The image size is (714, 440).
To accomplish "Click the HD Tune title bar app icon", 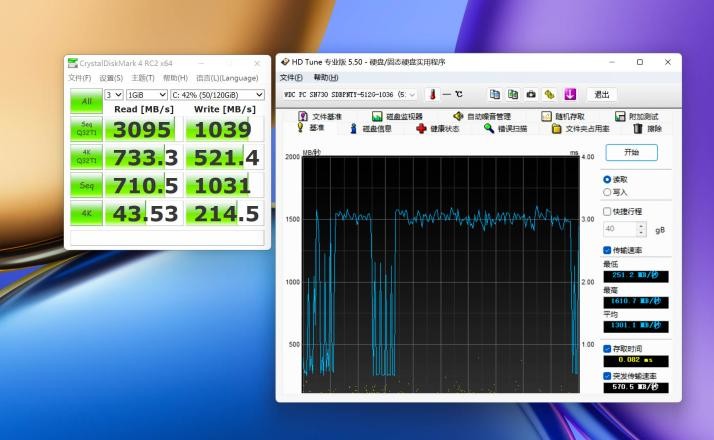I will point(285,62).
